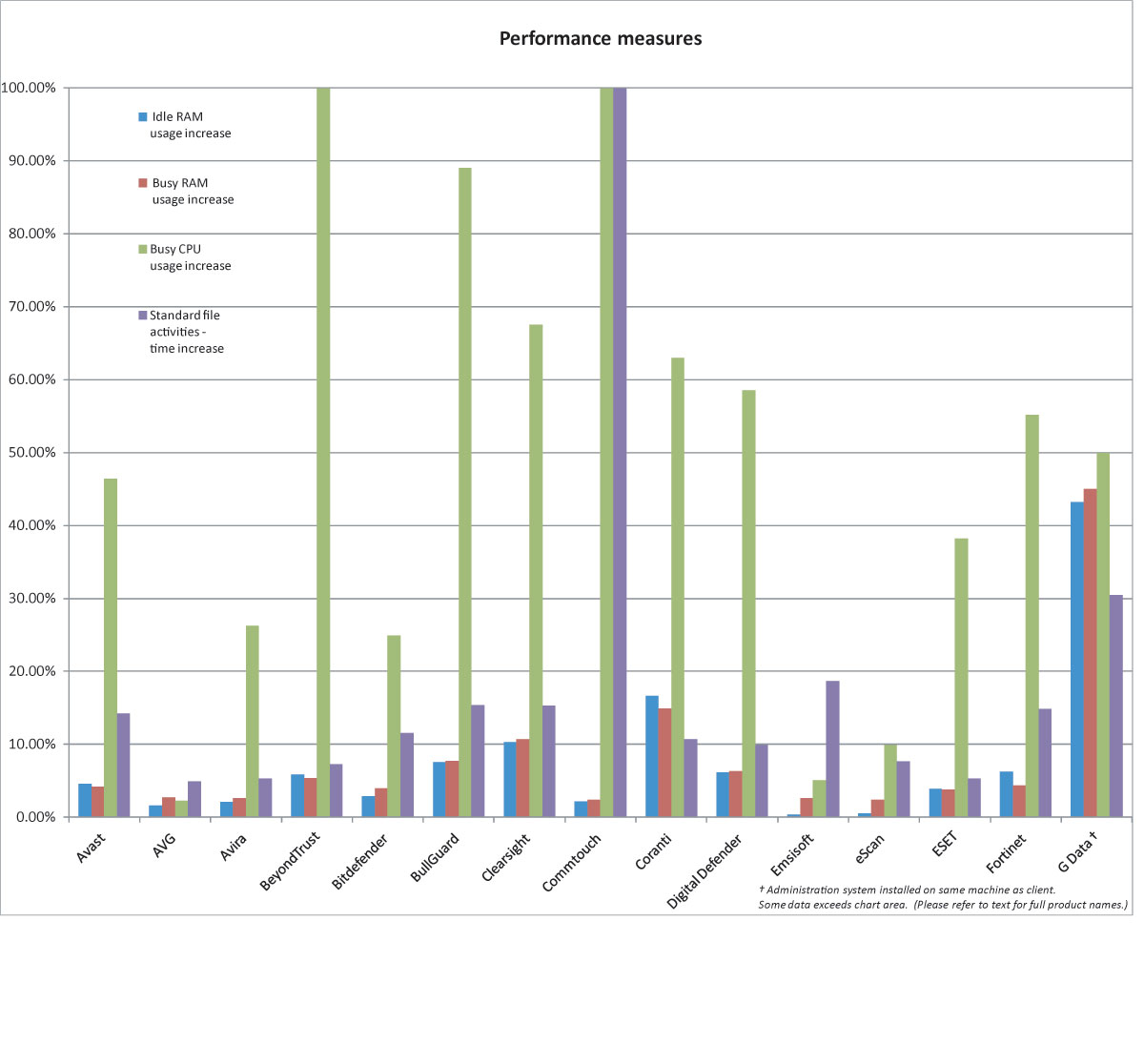Select the Avast x-axis category label
Image resolution: width=1144 pixels, height=1064 pixels.
tap(91, 848)
